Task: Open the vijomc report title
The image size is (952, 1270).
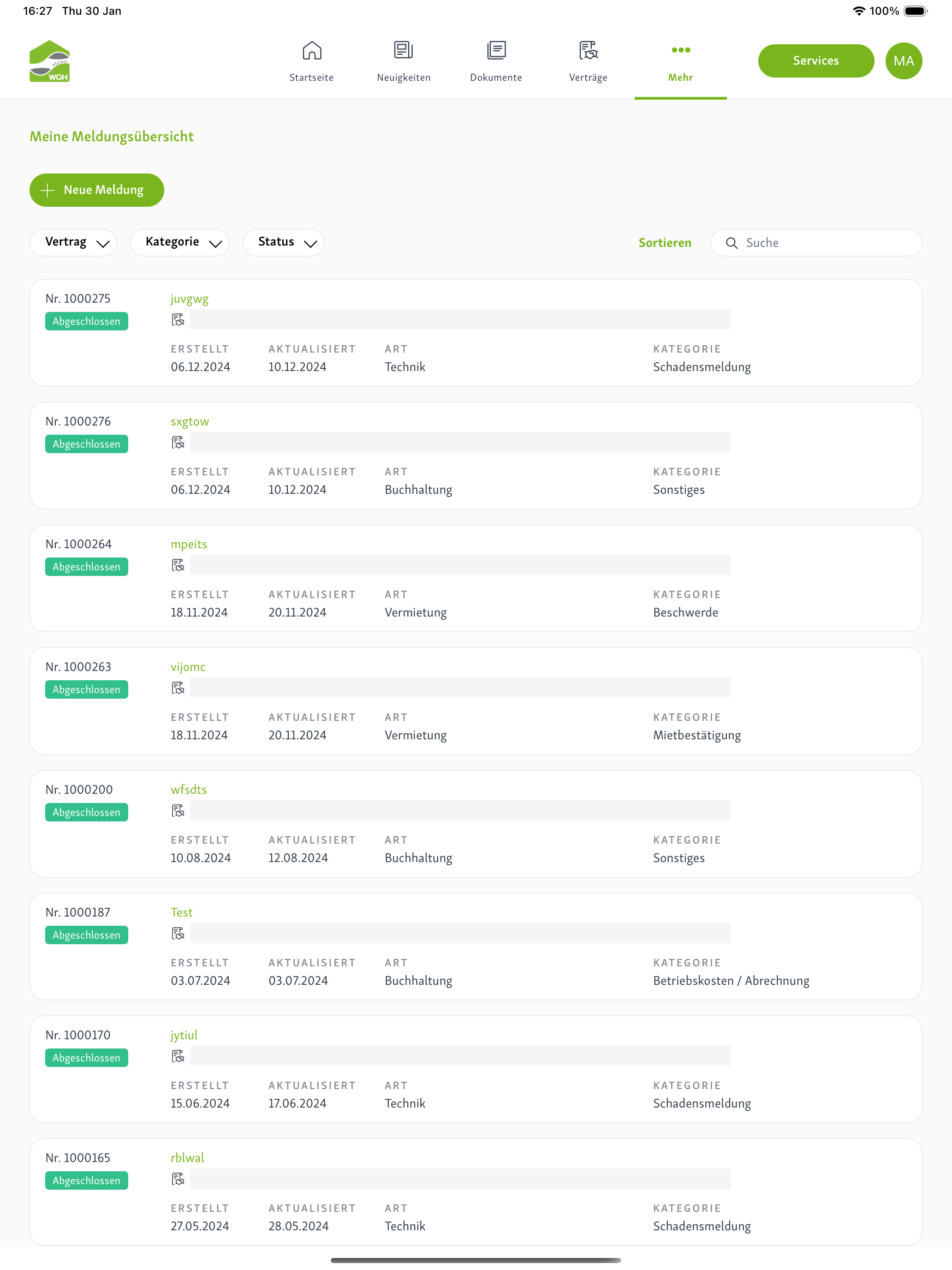Action: (188, 667)
